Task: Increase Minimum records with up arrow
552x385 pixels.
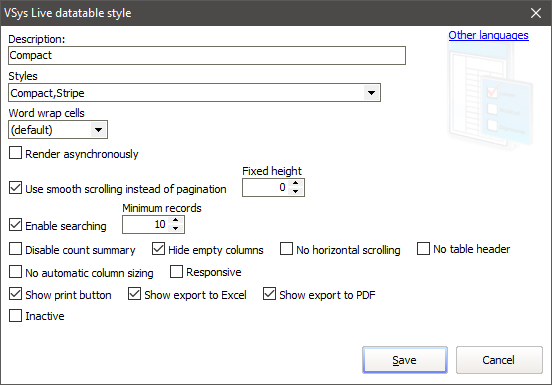Action: point(175,220)
